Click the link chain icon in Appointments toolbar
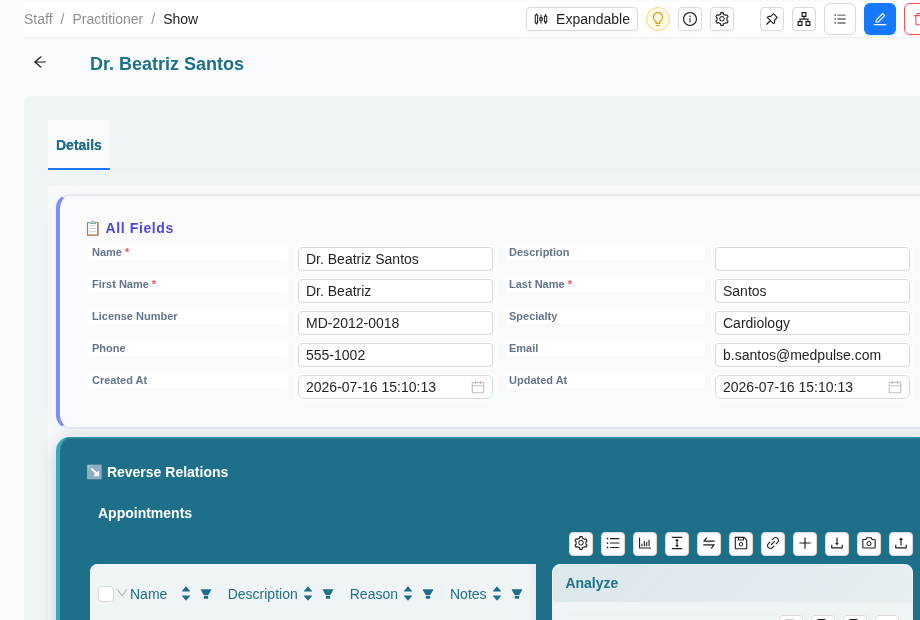The height and width of the screenshot is (620, 920). pyautogui.click(x=773, y=543)
